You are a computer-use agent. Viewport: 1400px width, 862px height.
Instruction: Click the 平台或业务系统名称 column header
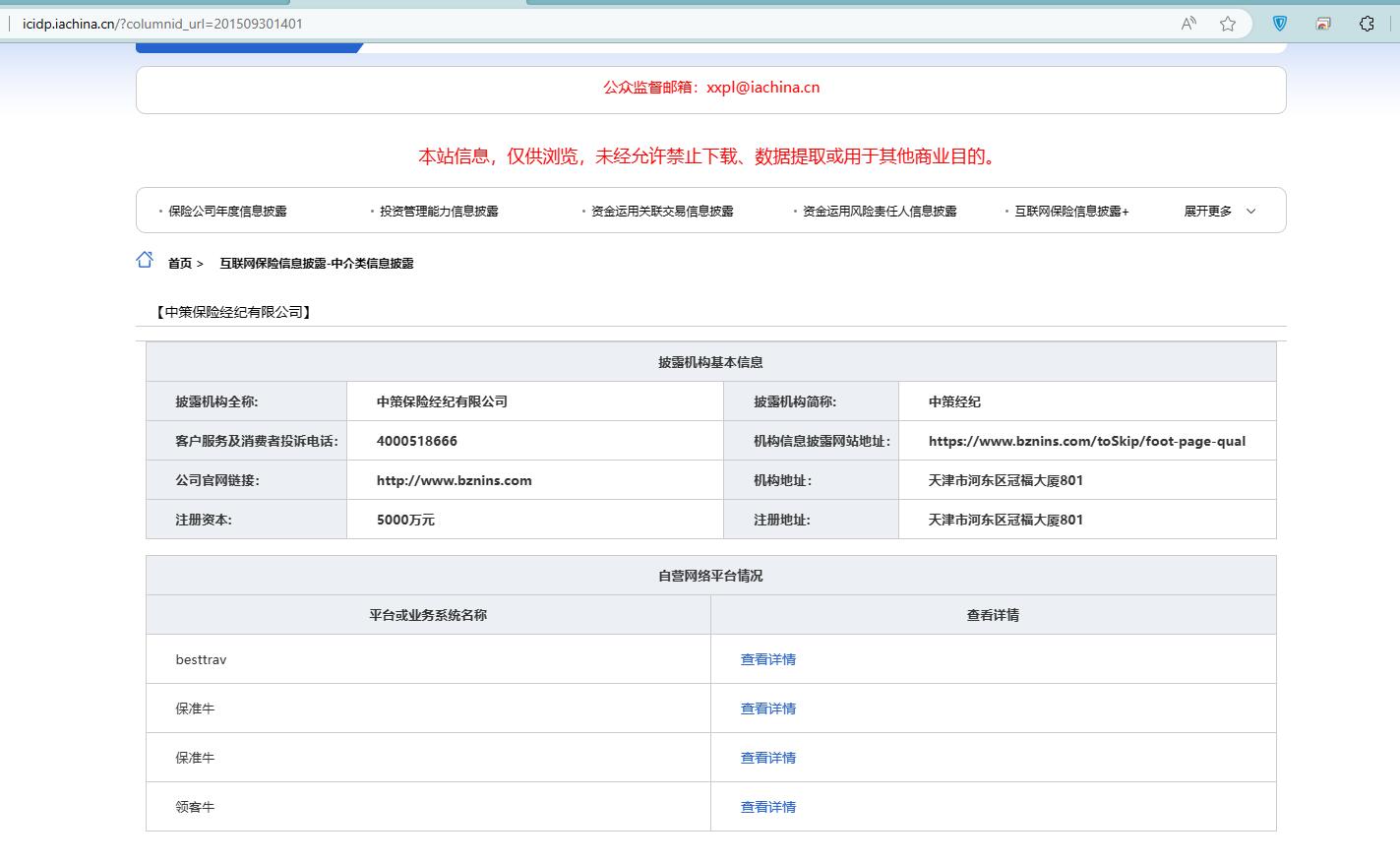point(428,615)
